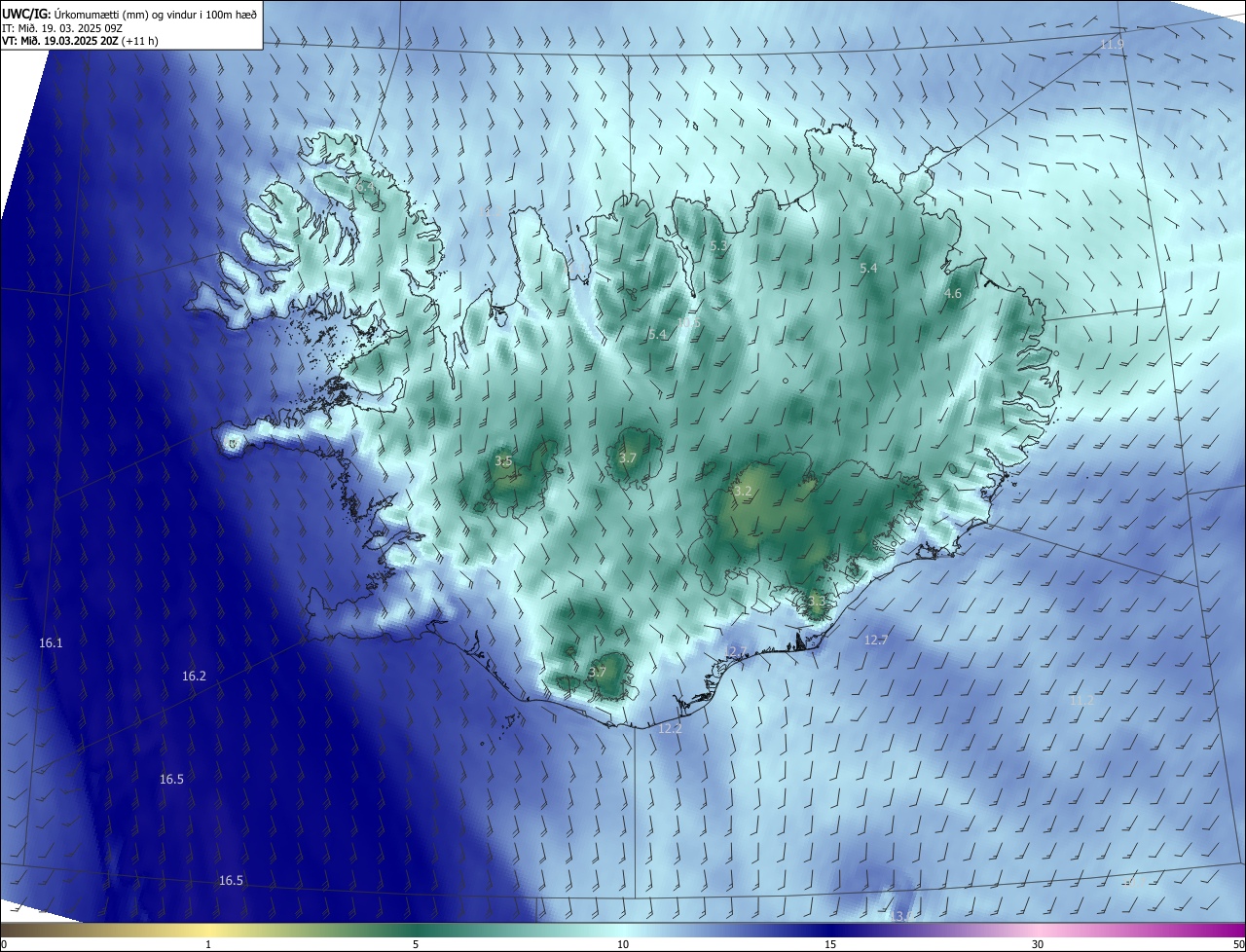Click the 3.5 value on the western glacier
The height and width of the screenshot is (952, 1246).
pyautogui.click(x=503, y=461)
